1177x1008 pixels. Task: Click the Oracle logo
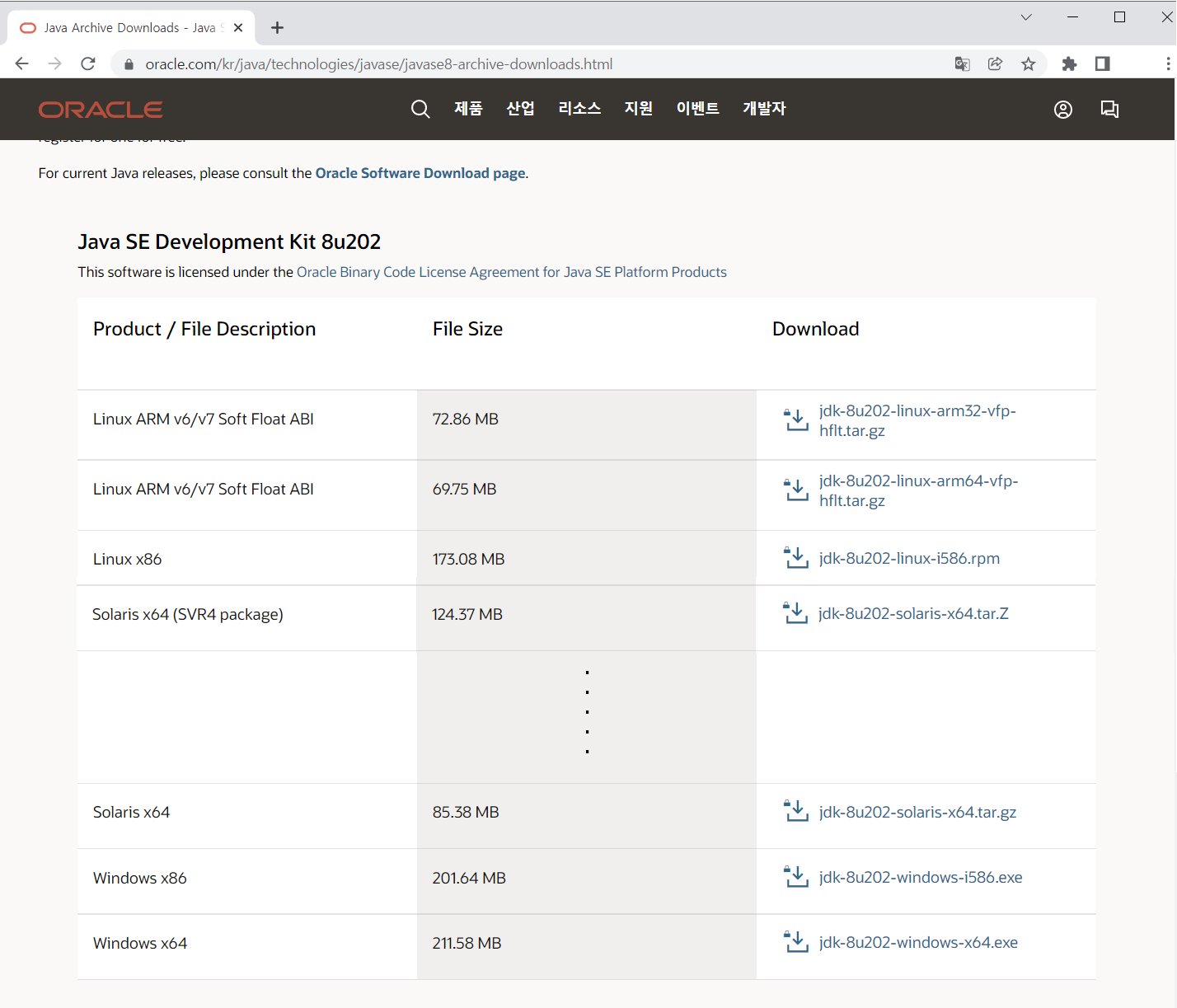click(99, 108)
